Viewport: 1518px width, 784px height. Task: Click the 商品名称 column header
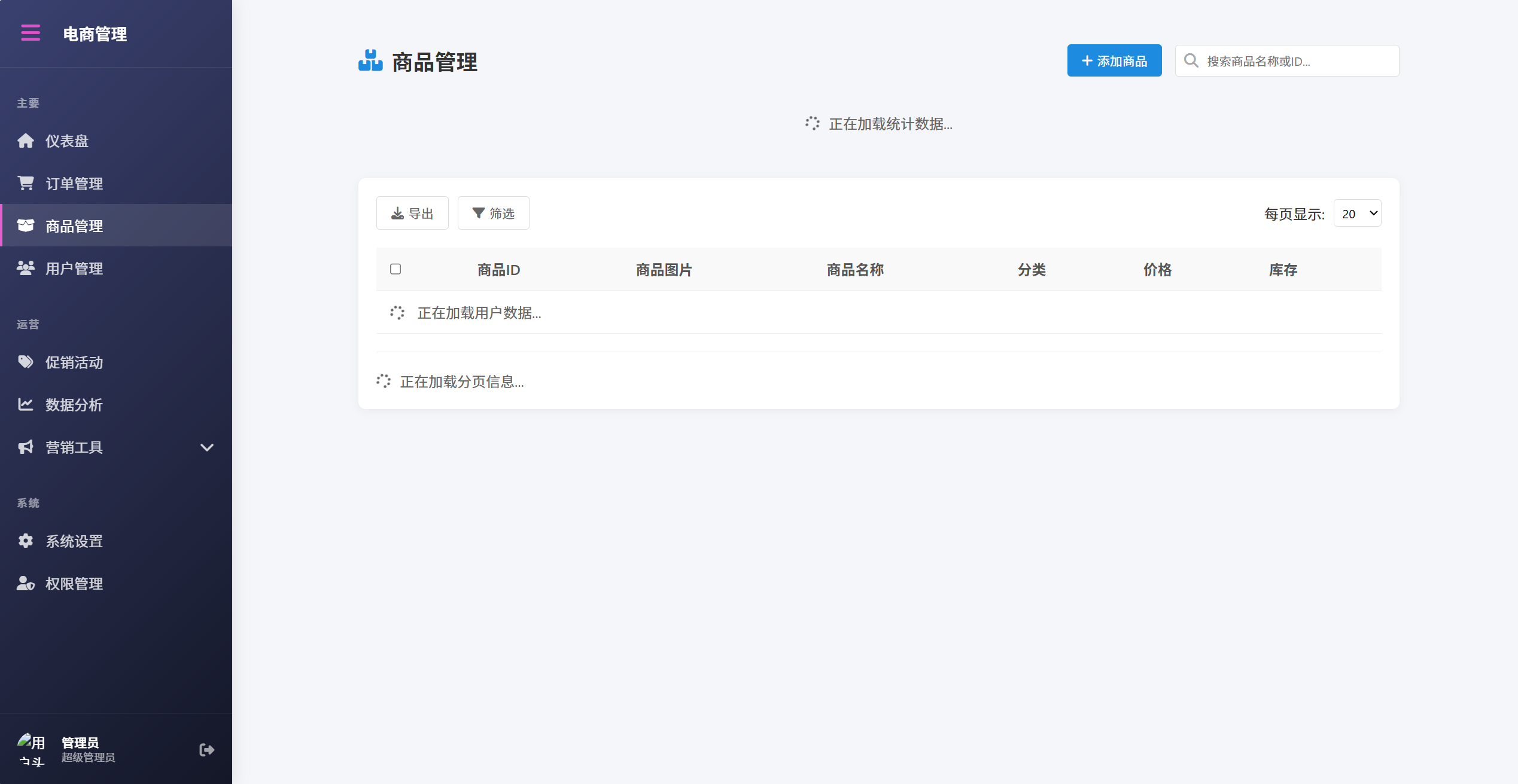click(855, 270)
